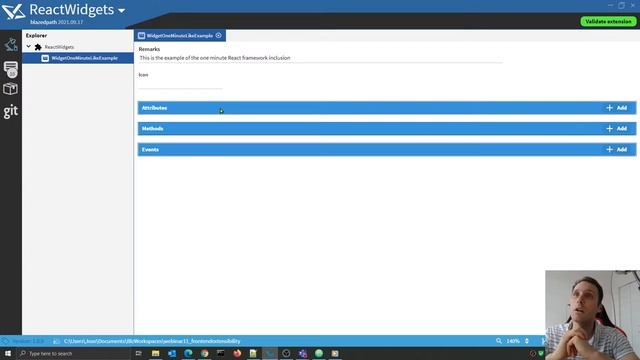The image size is (640, 360).
Task: Open the ReactWidgets project dropdown arrow
Action: click(x=121, y=11)
